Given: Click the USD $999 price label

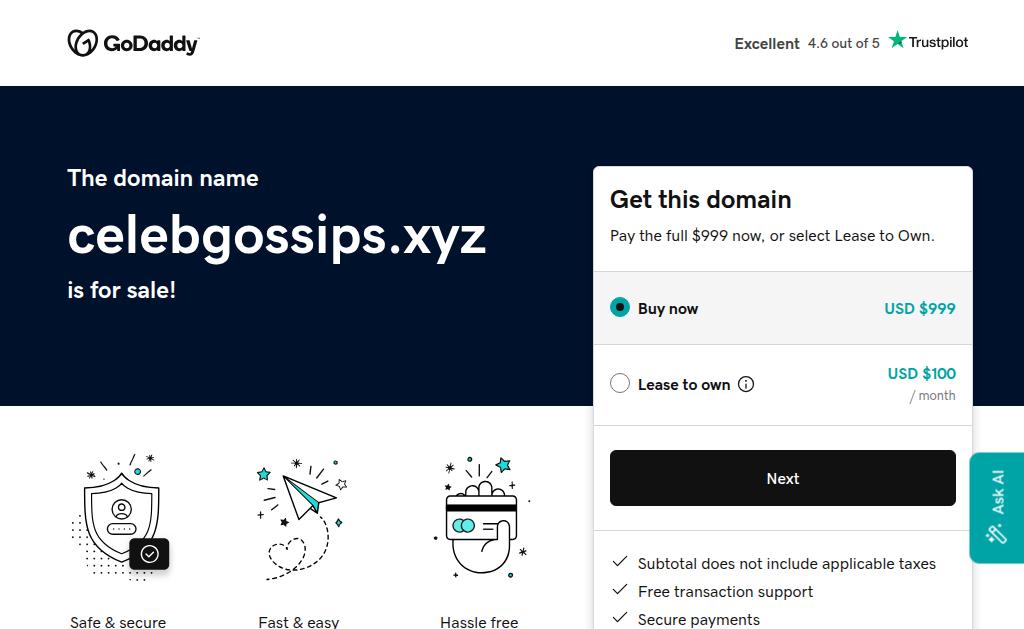Looking at the screenshot, I should 920,308.
